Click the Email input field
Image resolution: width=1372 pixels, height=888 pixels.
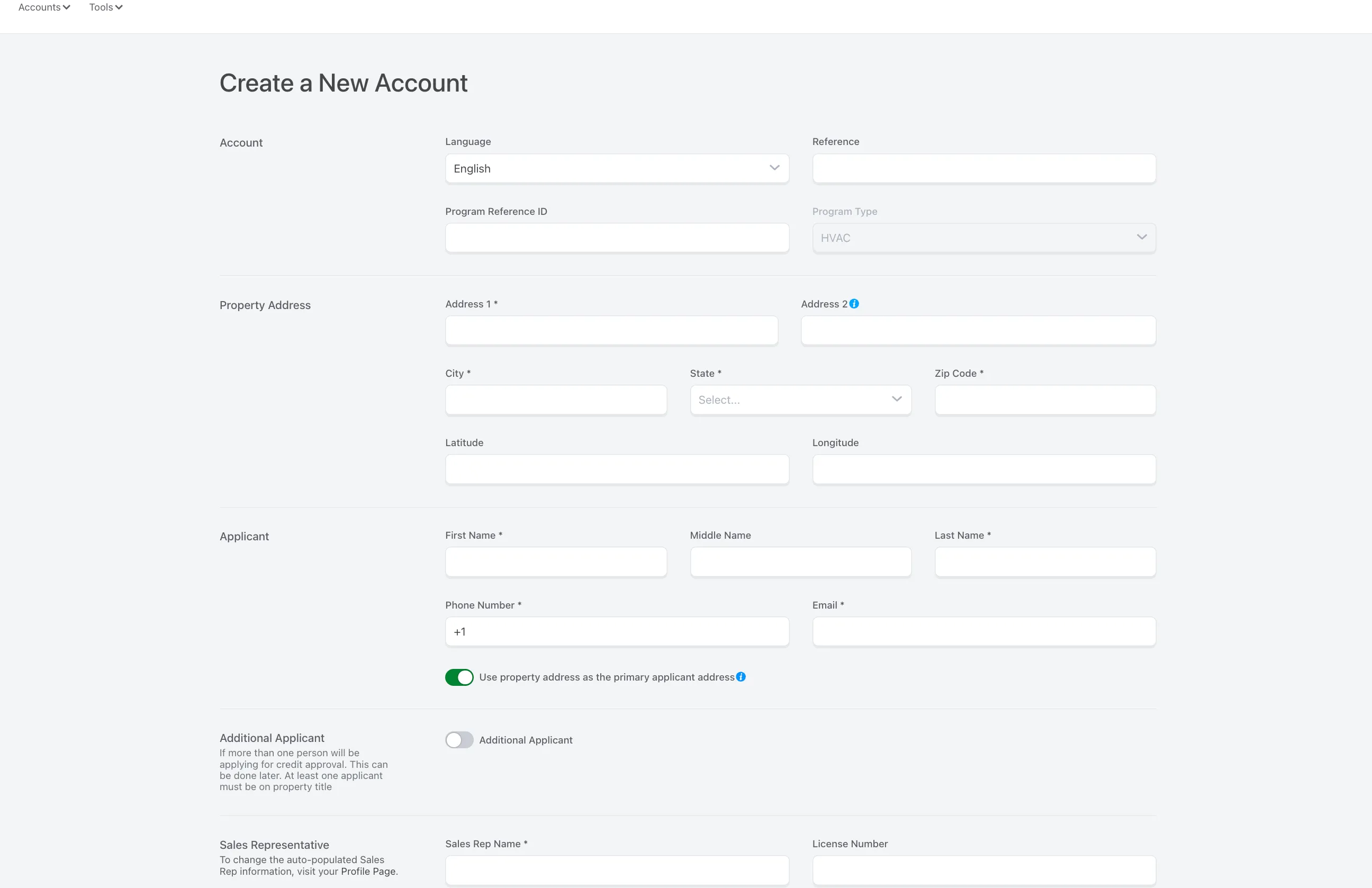coord(984,631)
